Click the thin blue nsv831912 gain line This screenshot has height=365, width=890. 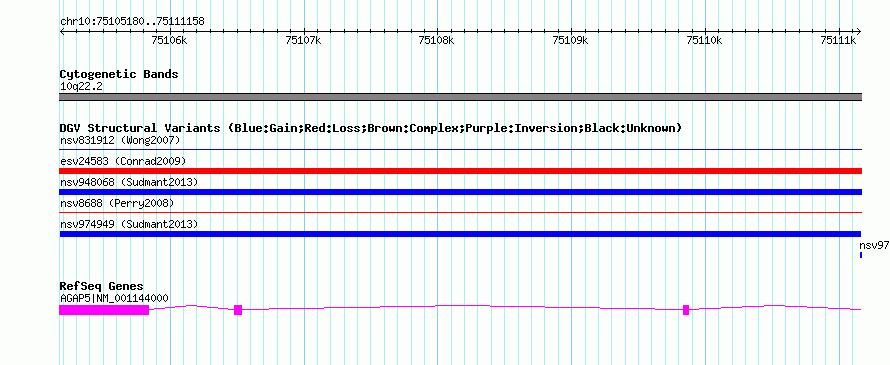click(x=460, y=149)
